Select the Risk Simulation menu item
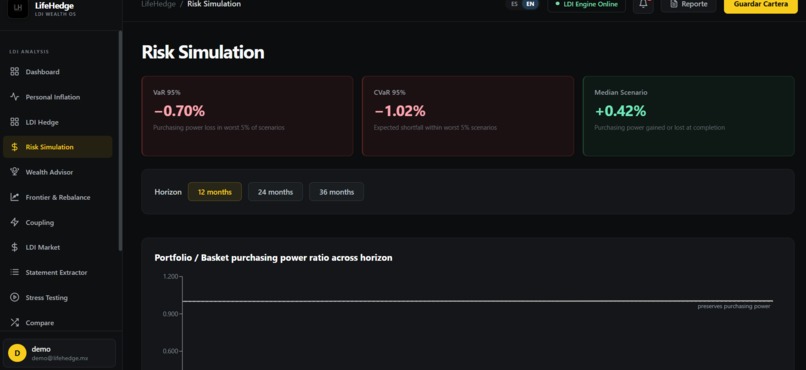Image resolution: width=806 pixels, height=370 pixels. (58, 147)
